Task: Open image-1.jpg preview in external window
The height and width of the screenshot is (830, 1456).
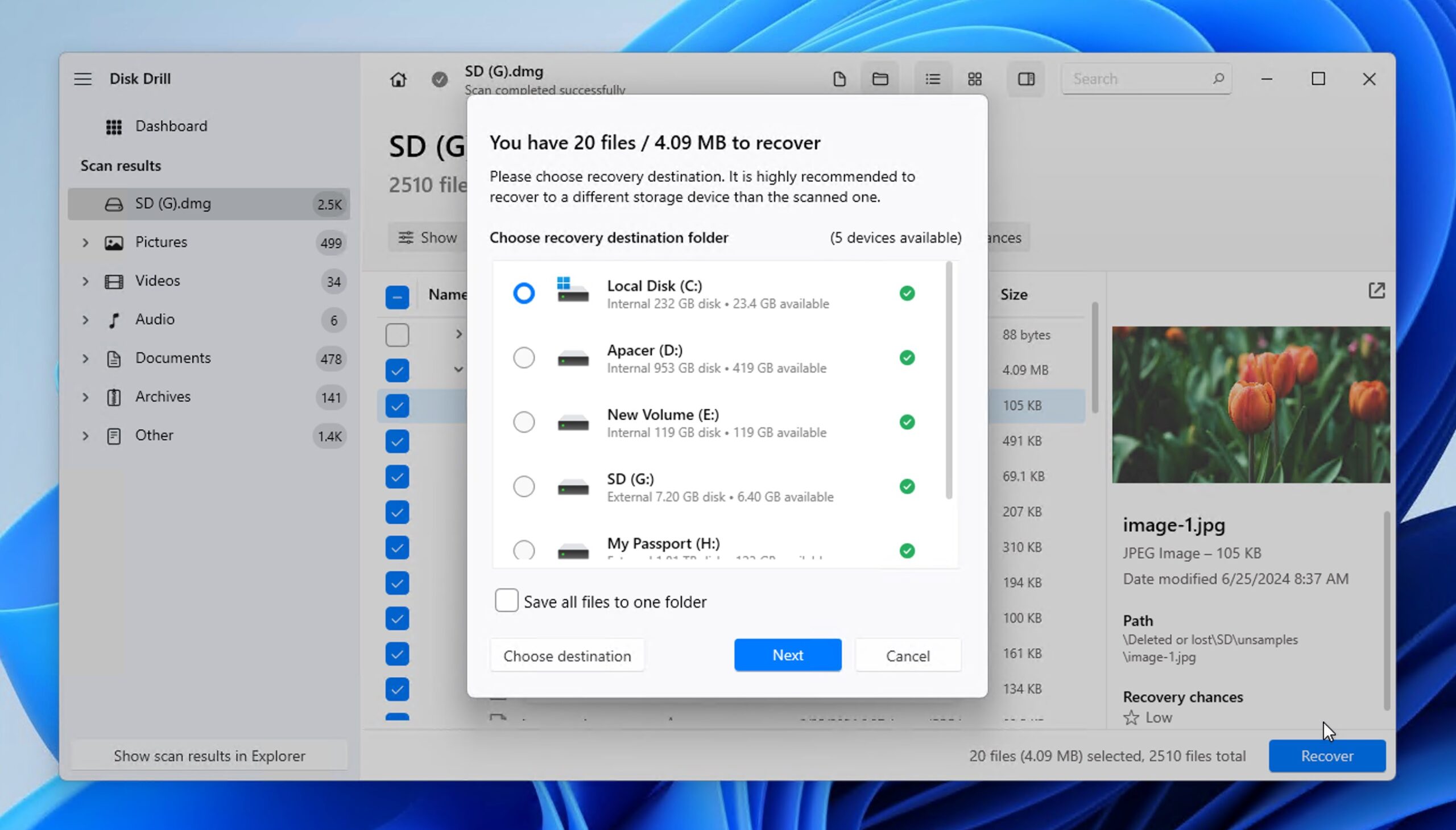Action: point(1378,291)
